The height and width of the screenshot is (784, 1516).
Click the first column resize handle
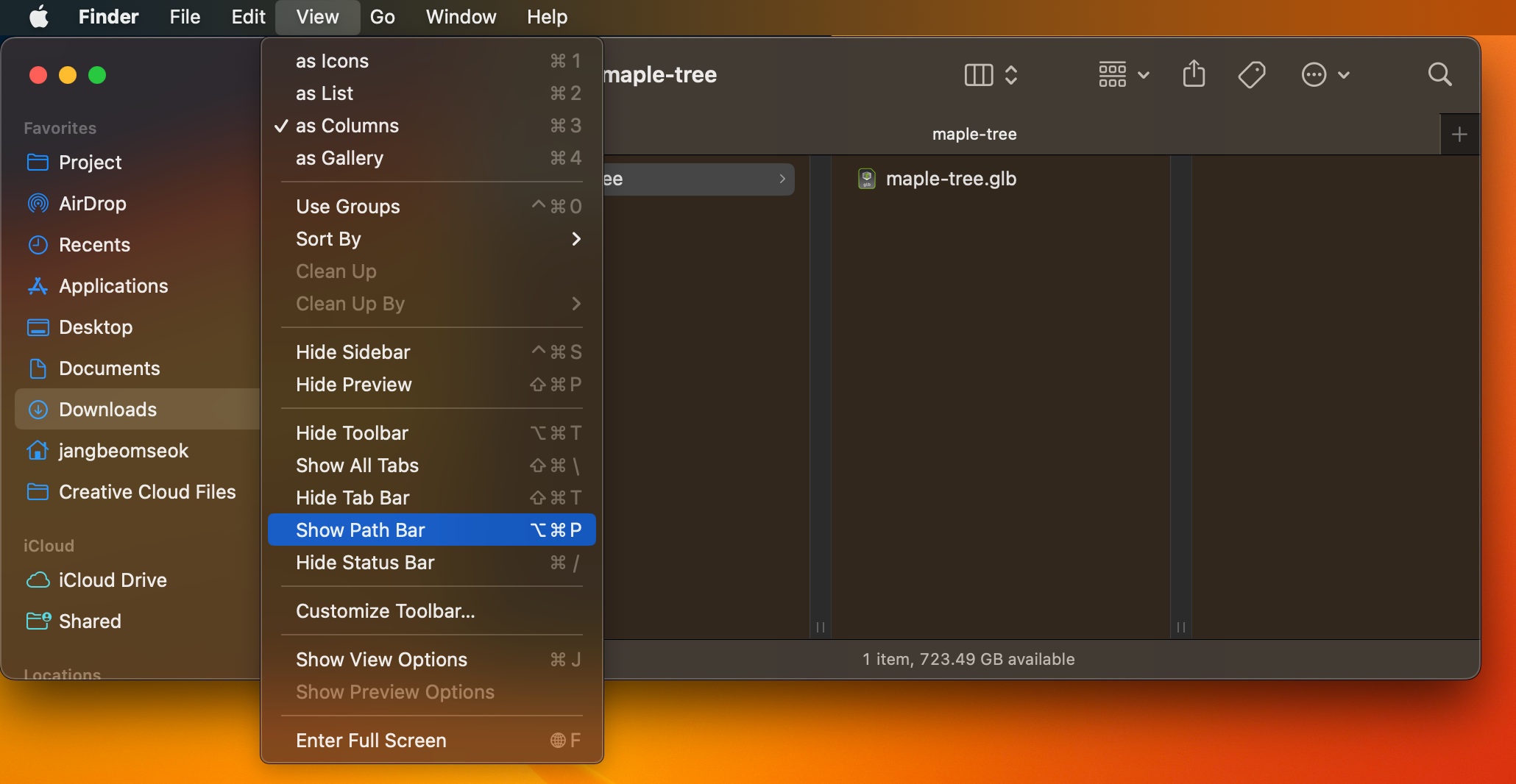tap(820, 627)
